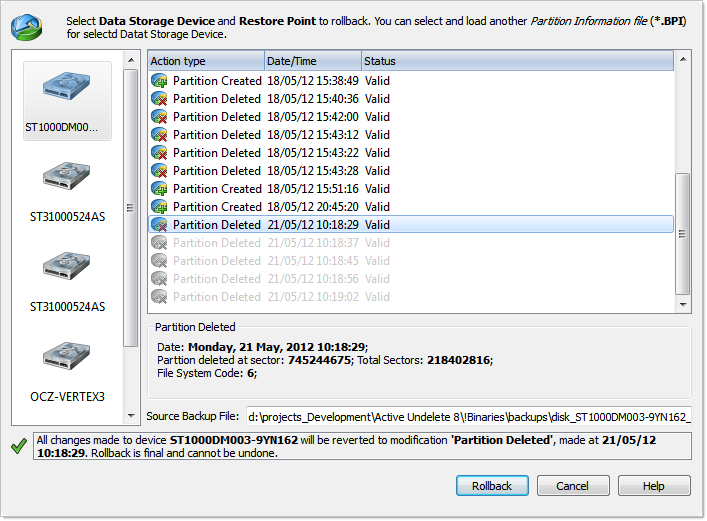707x521 pixels.
Task: Click the Partition Deleted icon at 15:43:28
Action: 159,171
